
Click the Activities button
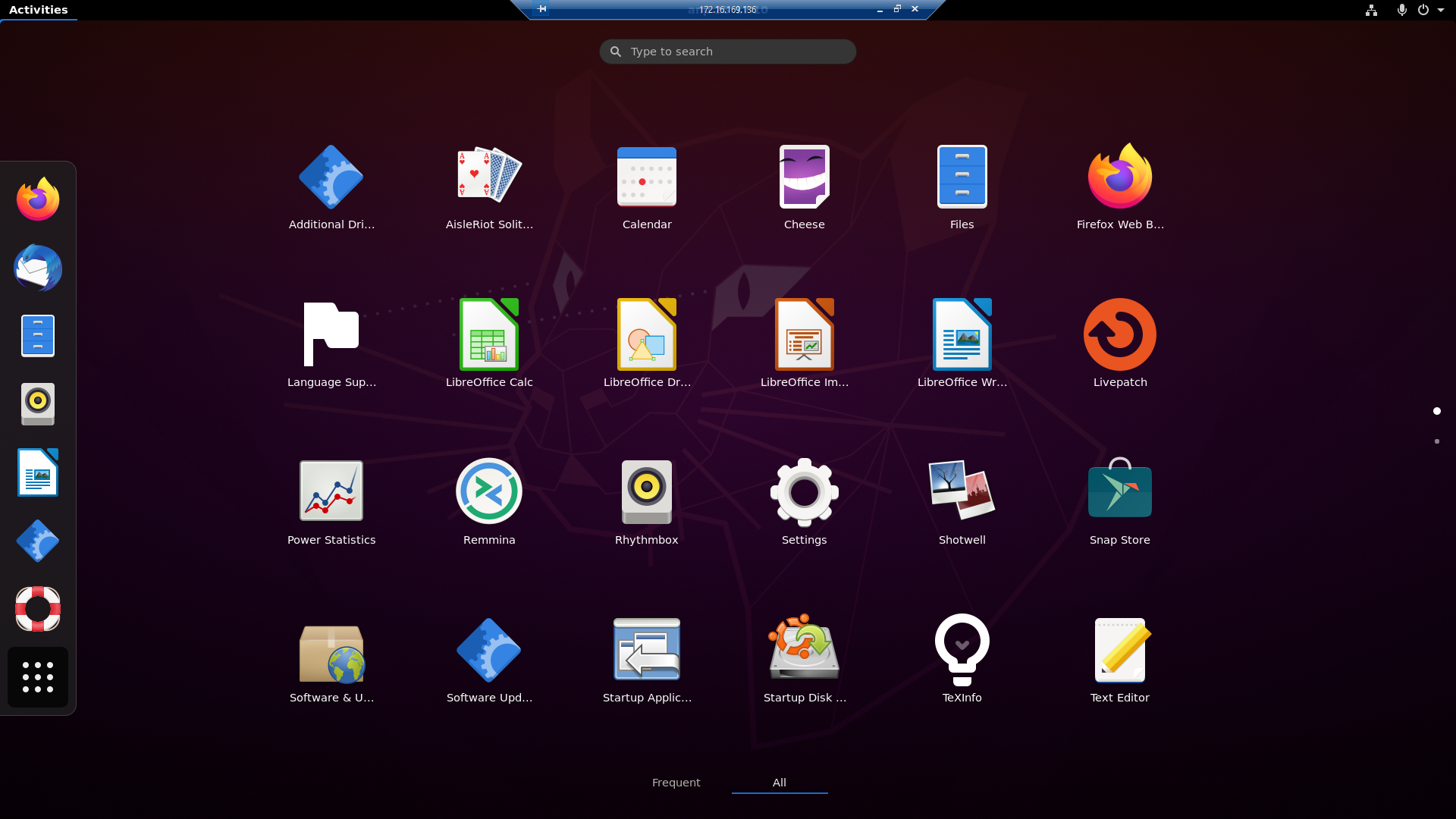39,10
